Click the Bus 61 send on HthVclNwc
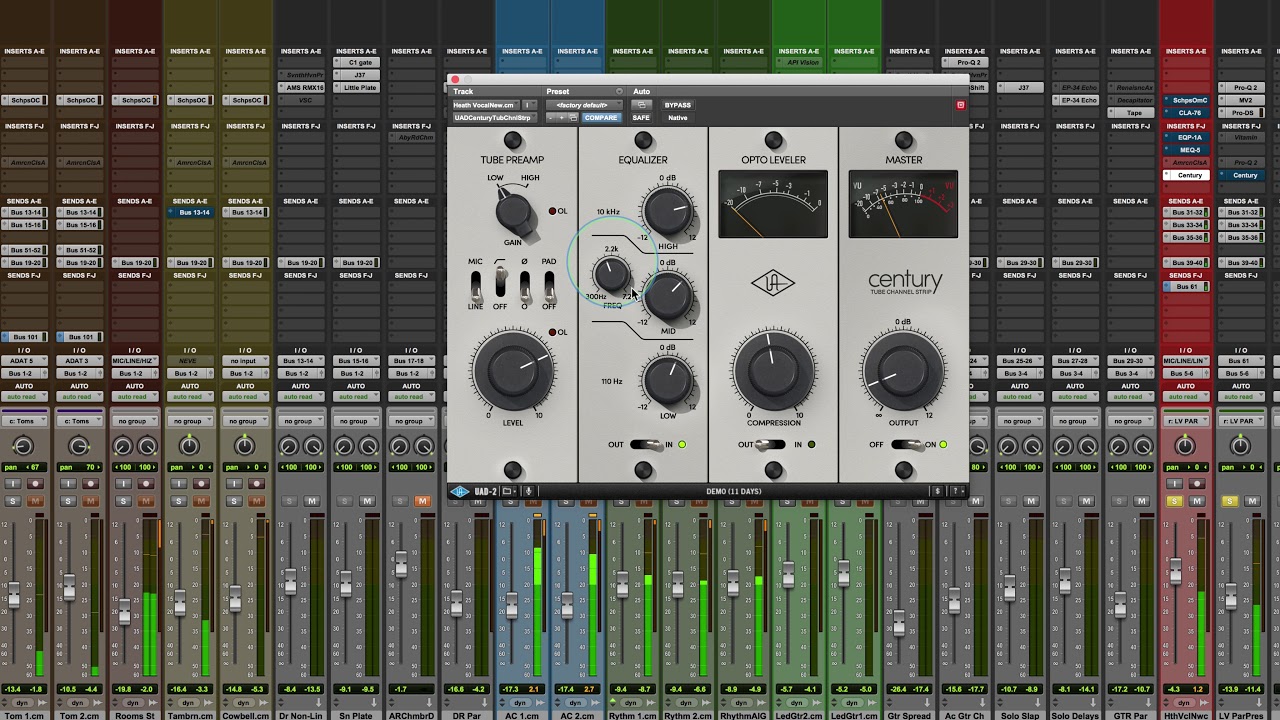 (1188, 287)
